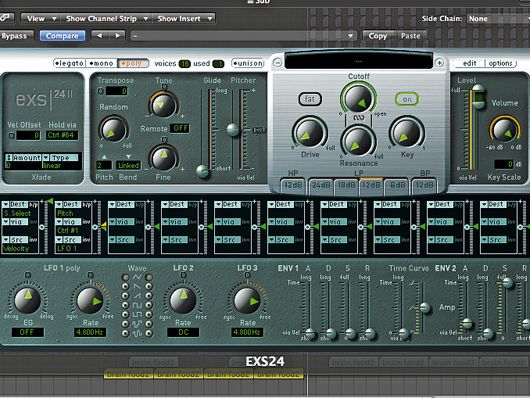The image size is (530, 398).
Task: Go to previous preset with left arrow
Action: tap(99, 36)
